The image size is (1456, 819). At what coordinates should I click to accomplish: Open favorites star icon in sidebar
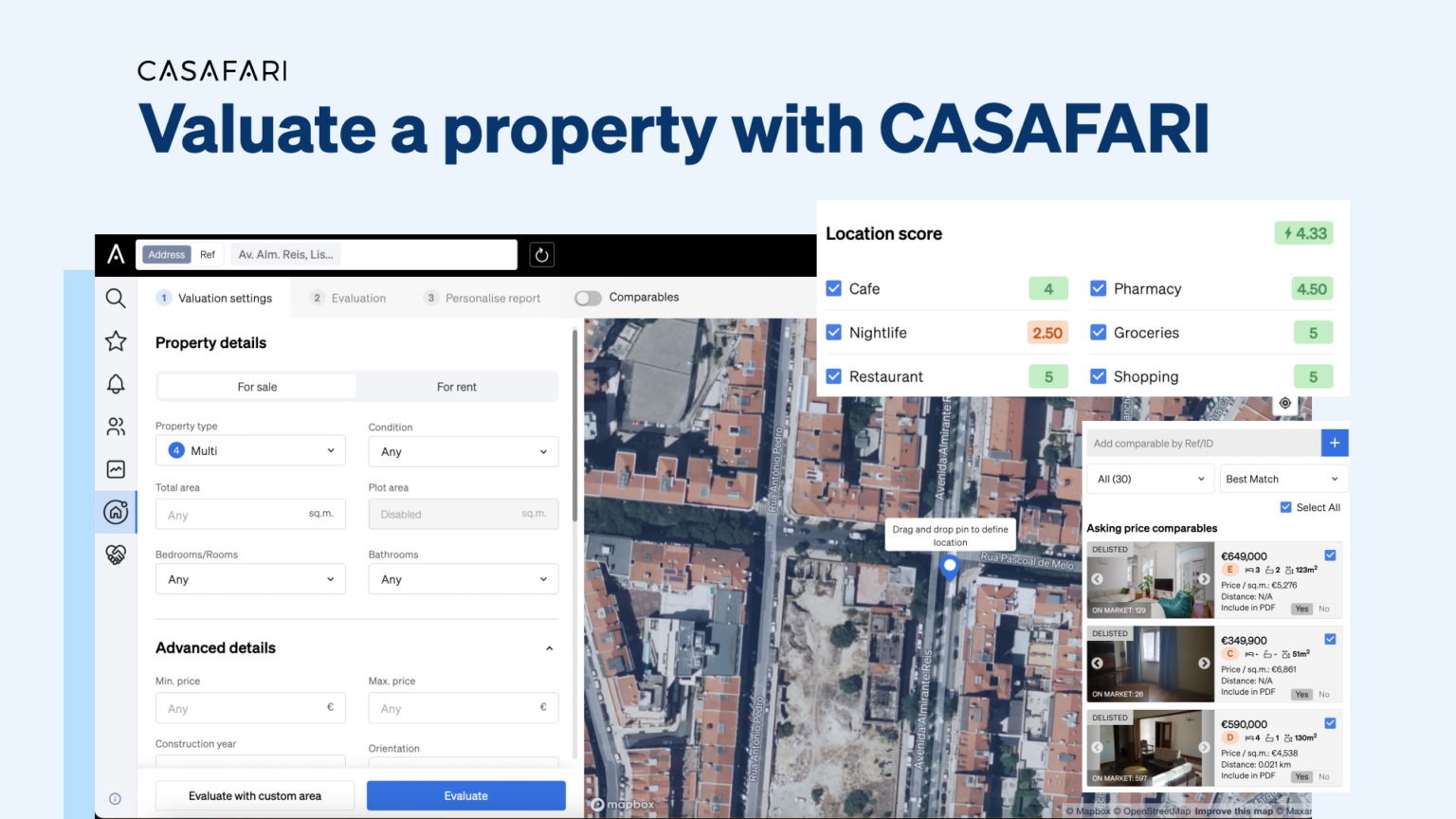pos(116,341)
